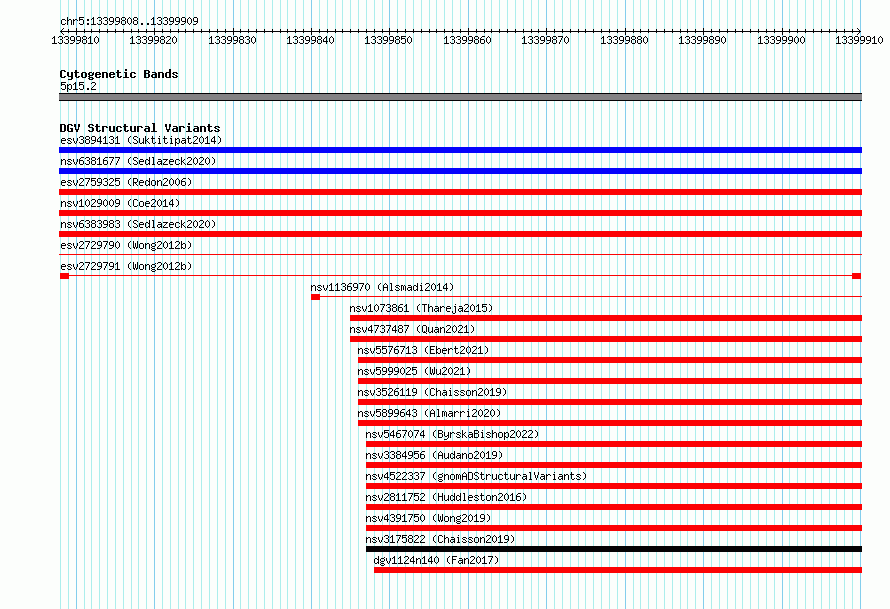Click ruler position 13399840
The image size is (890, 609).
pyautogui.click(x=310, y=40)
